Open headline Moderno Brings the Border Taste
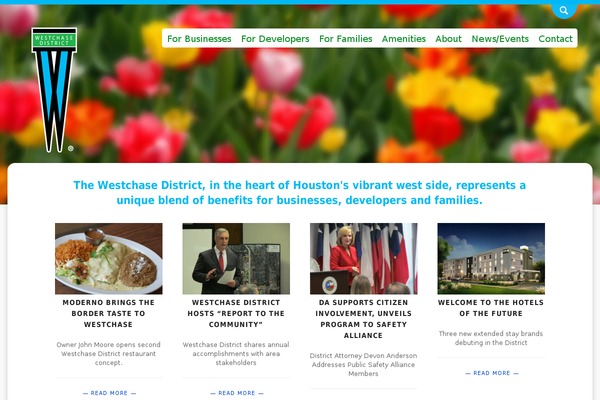Viewport: 600px width, 400px height. (x=109, y=313)
